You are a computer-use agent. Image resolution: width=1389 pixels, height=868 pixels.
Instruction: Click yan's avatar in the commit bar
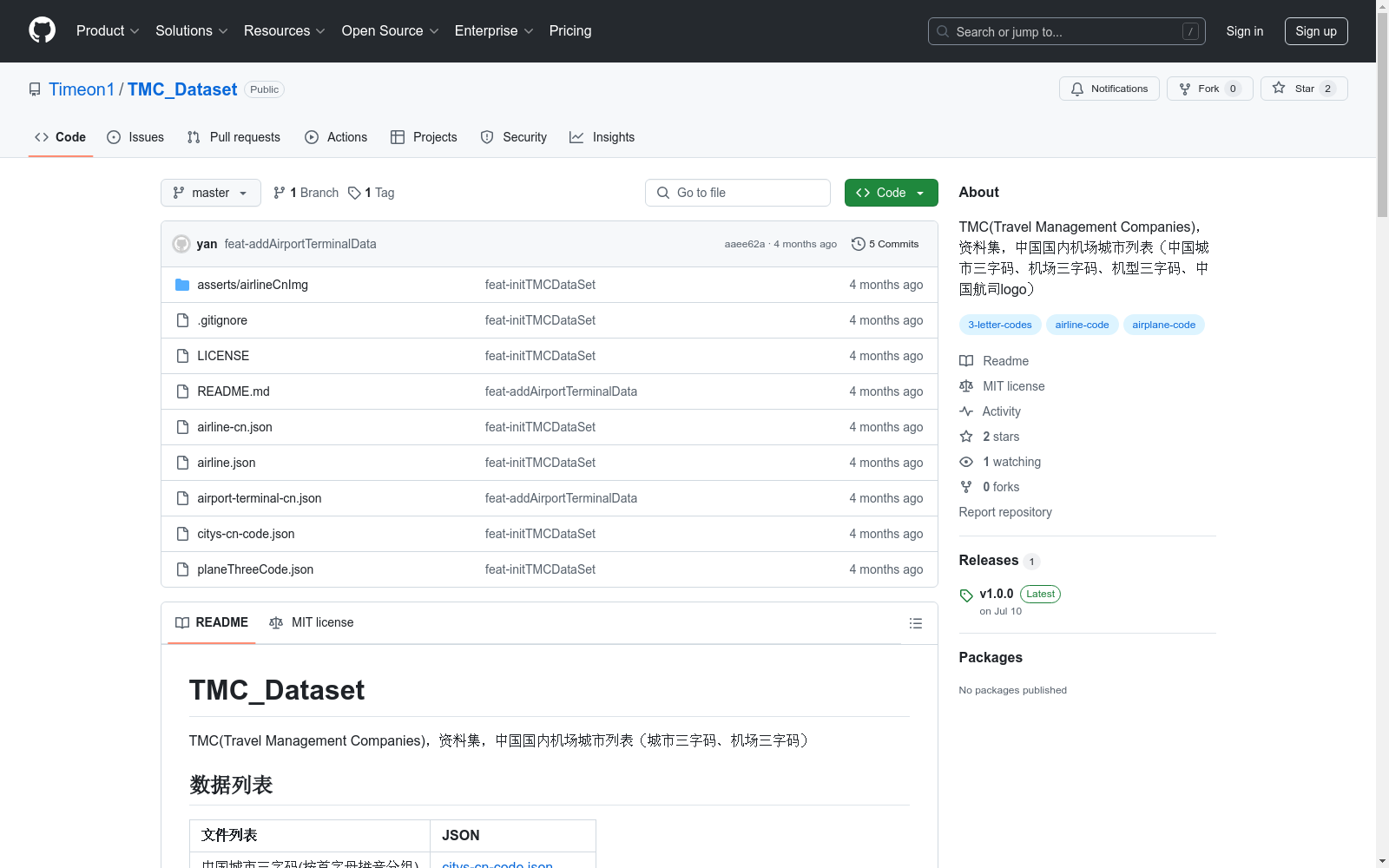(x=181, y=244)
